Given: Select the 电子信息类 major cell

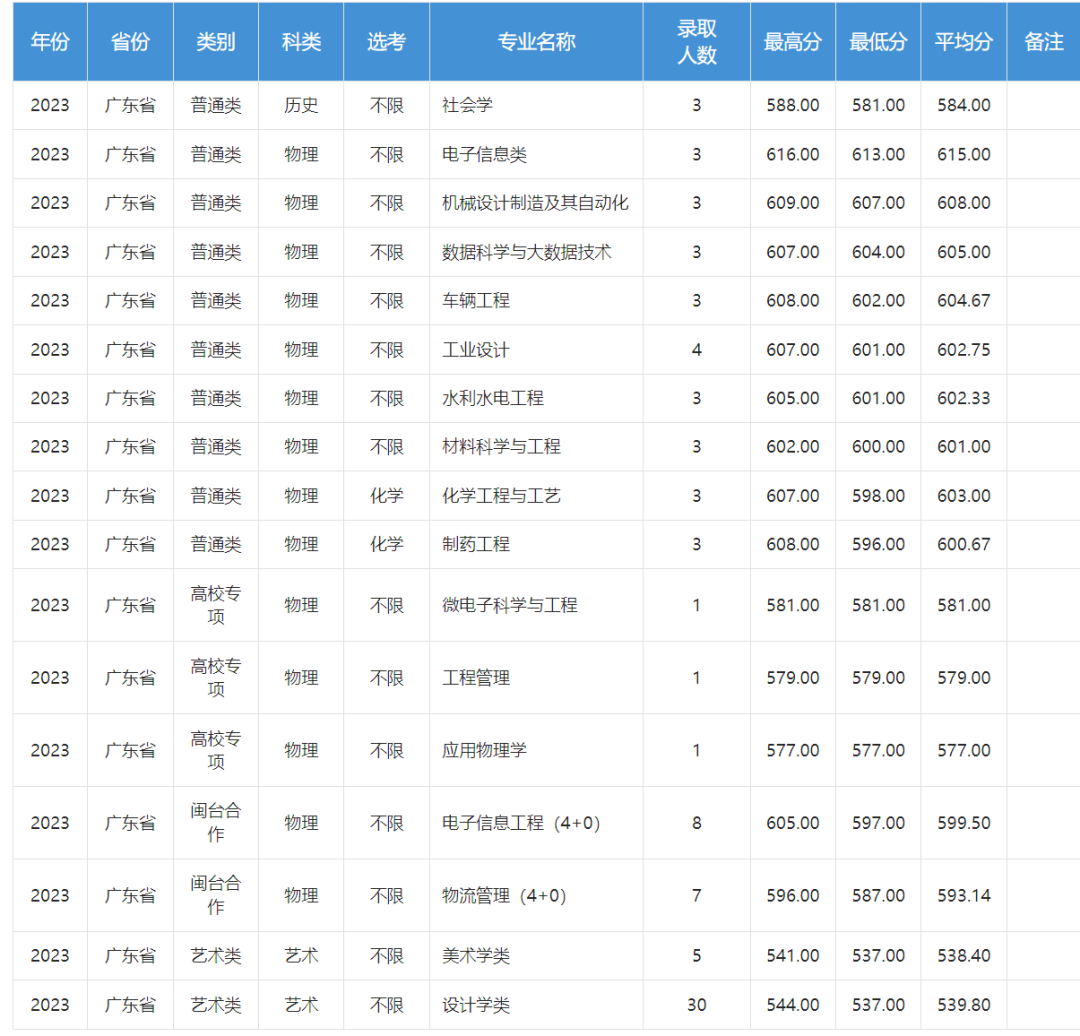Looking at the screenshot, I should pyautogui.click(x=480, y=155).
